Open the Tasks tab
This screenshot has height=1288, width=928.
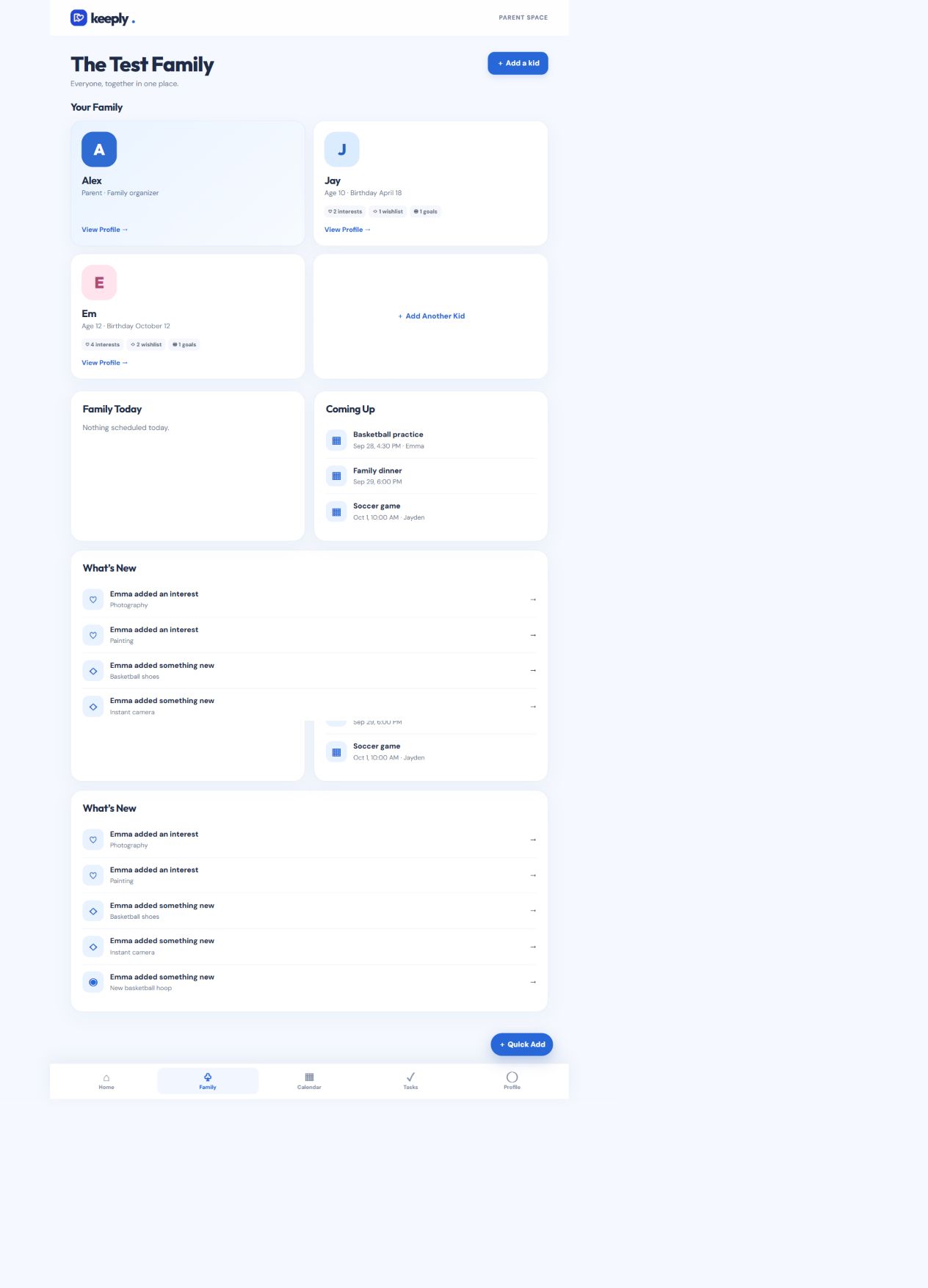410,1081
